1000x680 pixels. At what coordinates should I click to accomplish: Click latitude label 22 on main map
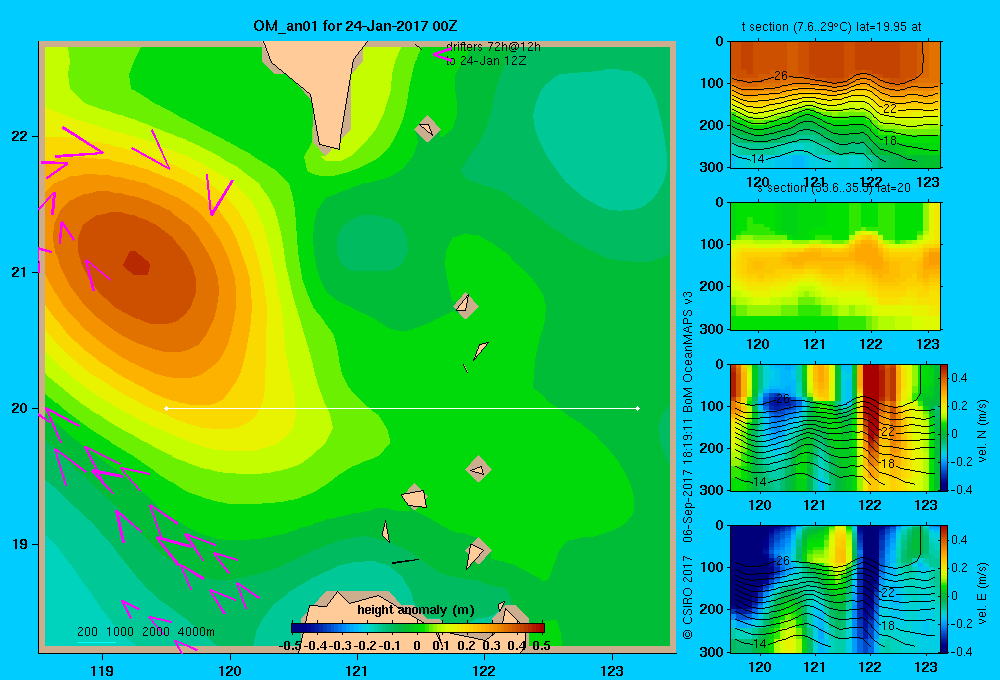coord(20,137)
